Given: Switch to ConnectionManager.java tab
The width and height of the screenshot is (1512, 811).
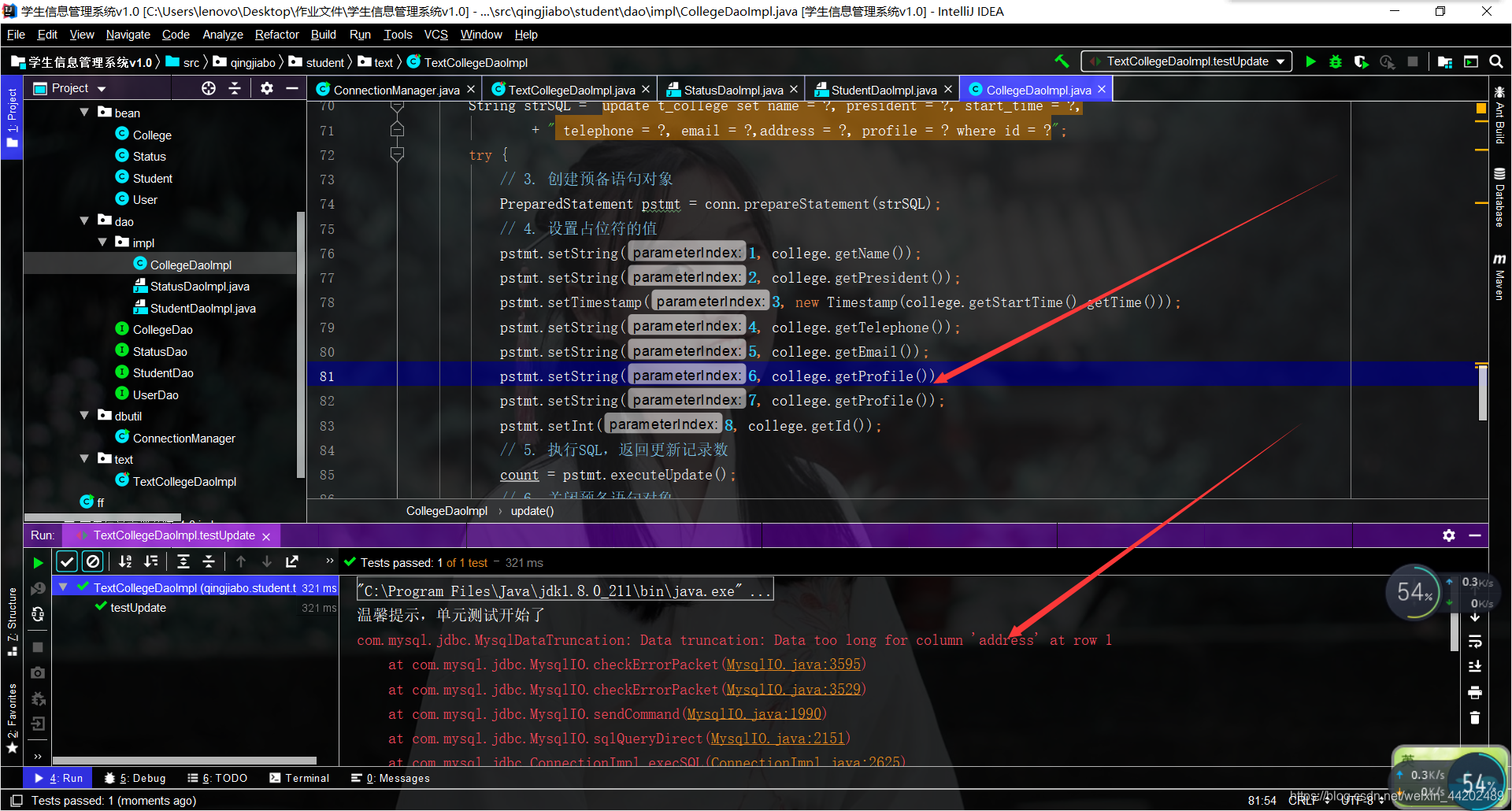Looking at the screenshot, I should [x=395, y=90].
